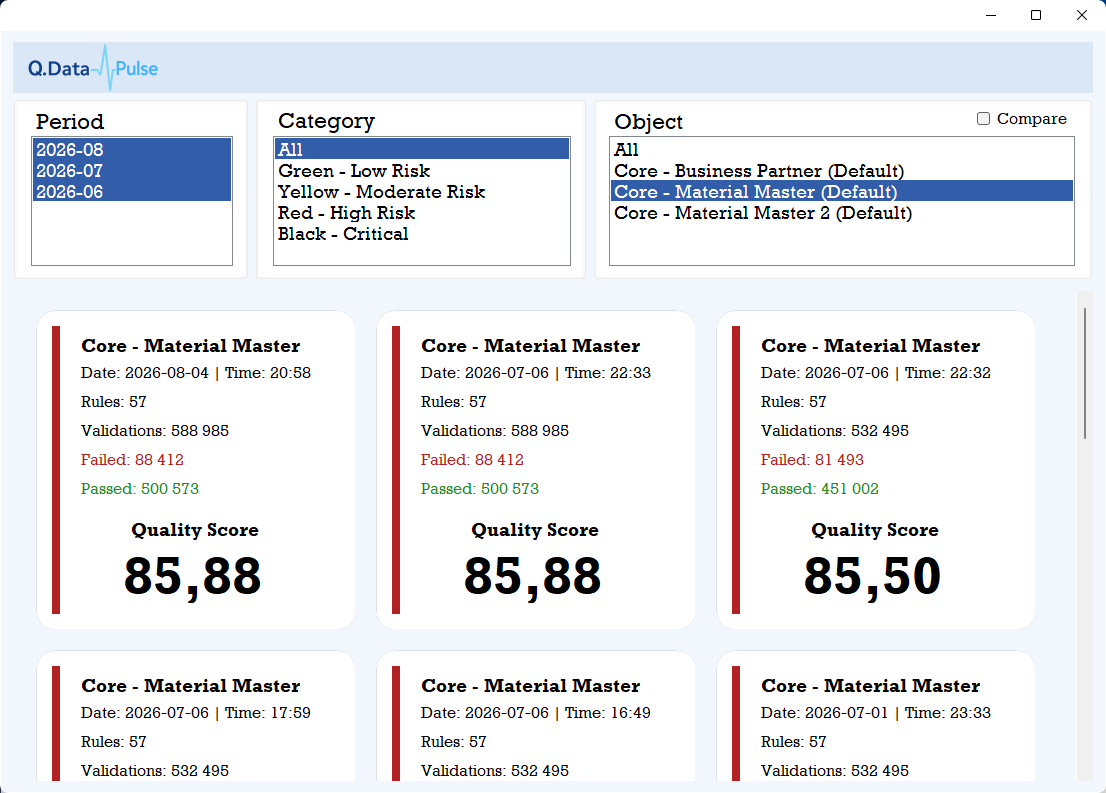Open the card timed 17:59

point(196,716)
